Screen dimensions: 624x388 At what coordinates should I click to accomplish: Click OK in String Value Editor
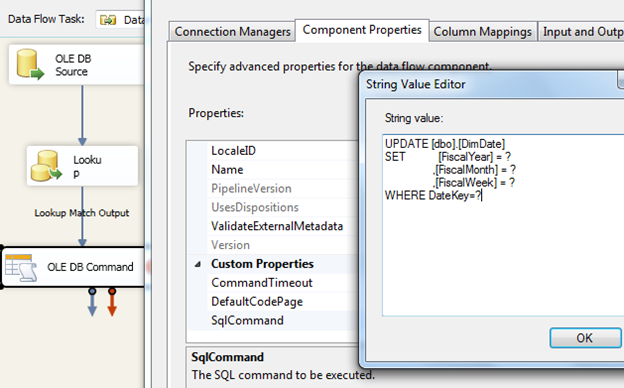click(x=585, y=338)
